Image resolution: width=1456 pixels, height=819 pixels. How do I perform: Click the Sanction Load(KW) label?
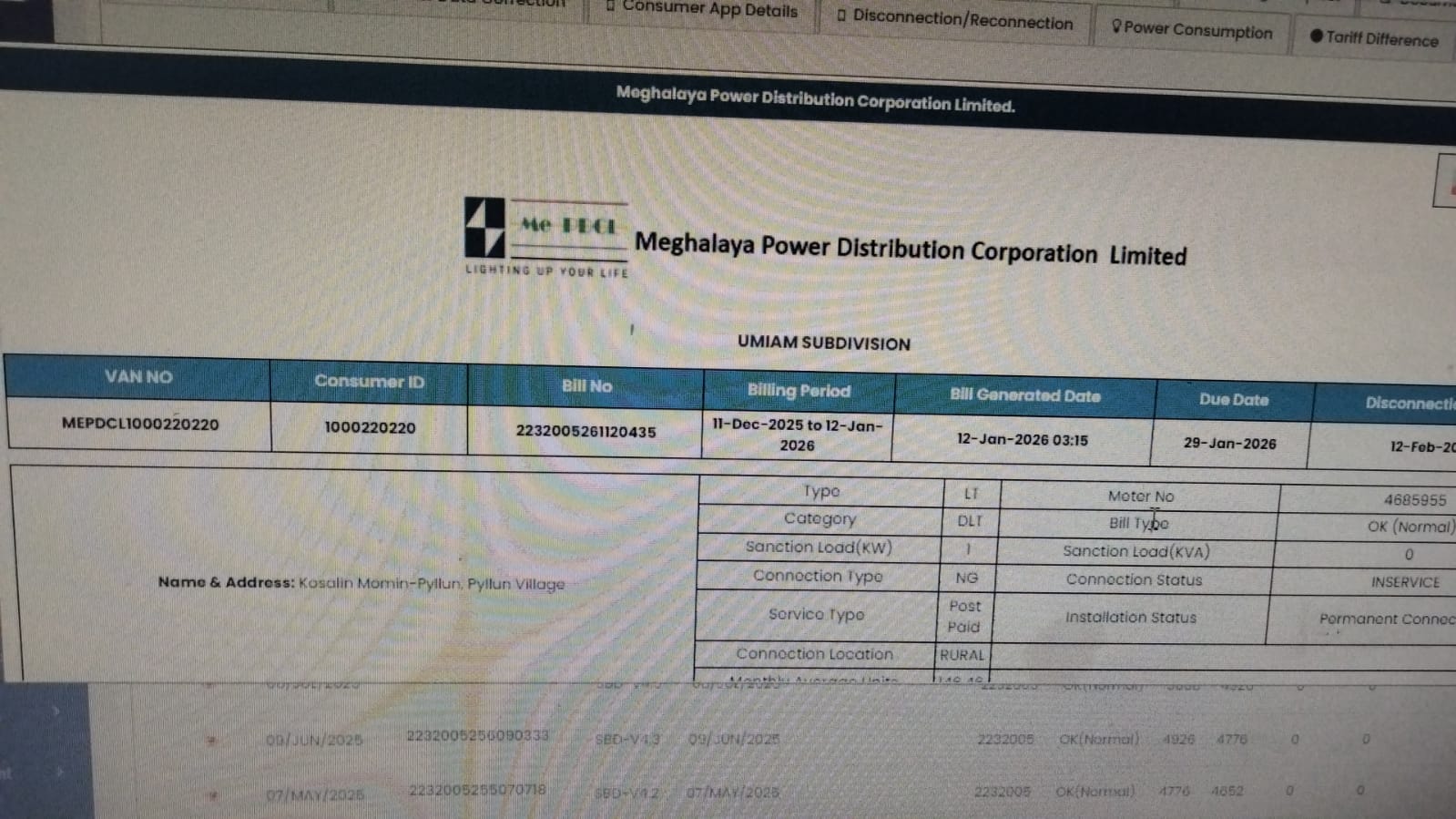pyautogui.click(x=819, y=547)
